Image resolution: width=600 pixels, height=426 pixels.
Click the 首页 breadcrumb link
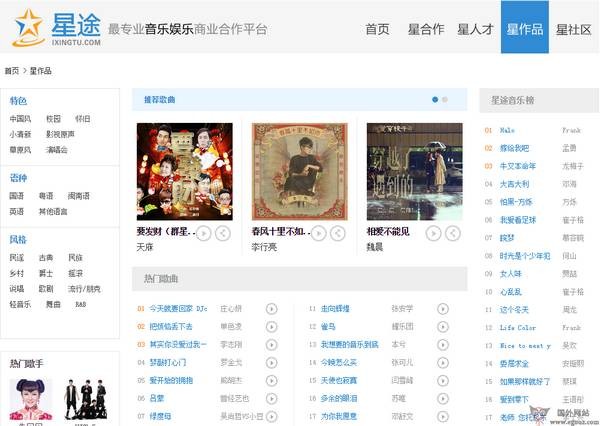click(x=11, y=71)
